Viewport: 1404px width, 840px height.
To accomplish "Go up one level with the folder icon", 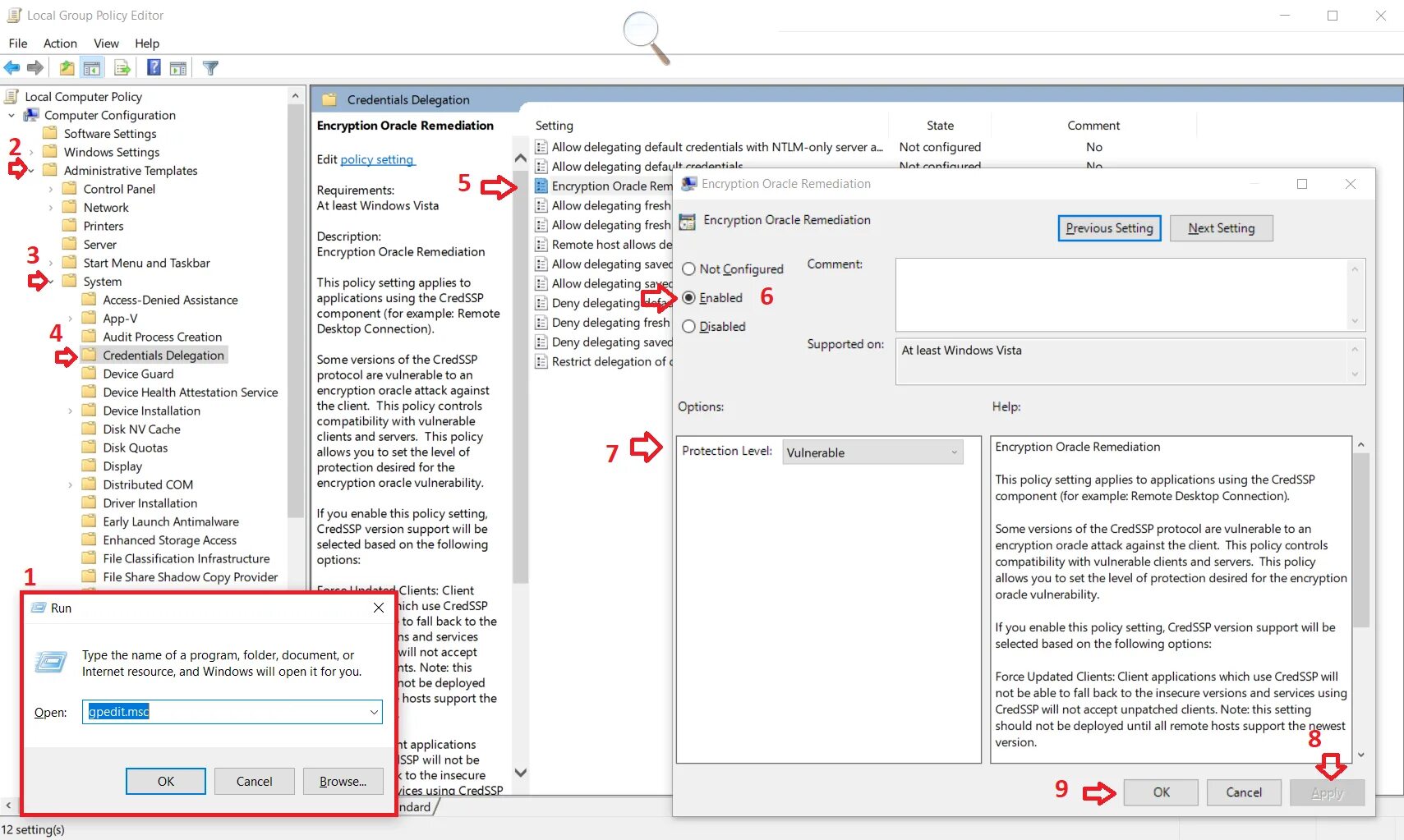I will [x=67, y=68].
